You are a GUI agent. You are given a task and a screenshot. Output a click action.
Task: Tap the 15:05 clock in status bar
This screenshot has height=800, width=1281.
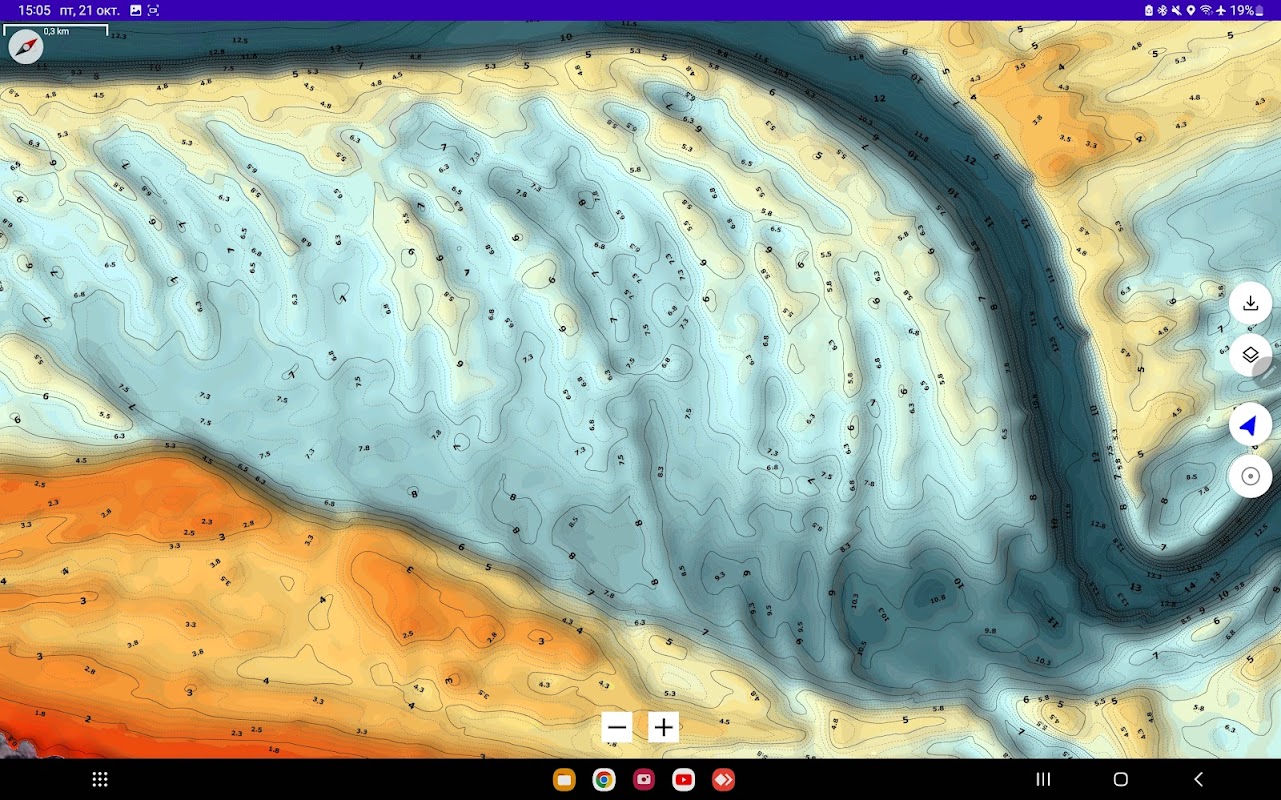(34, 10)
